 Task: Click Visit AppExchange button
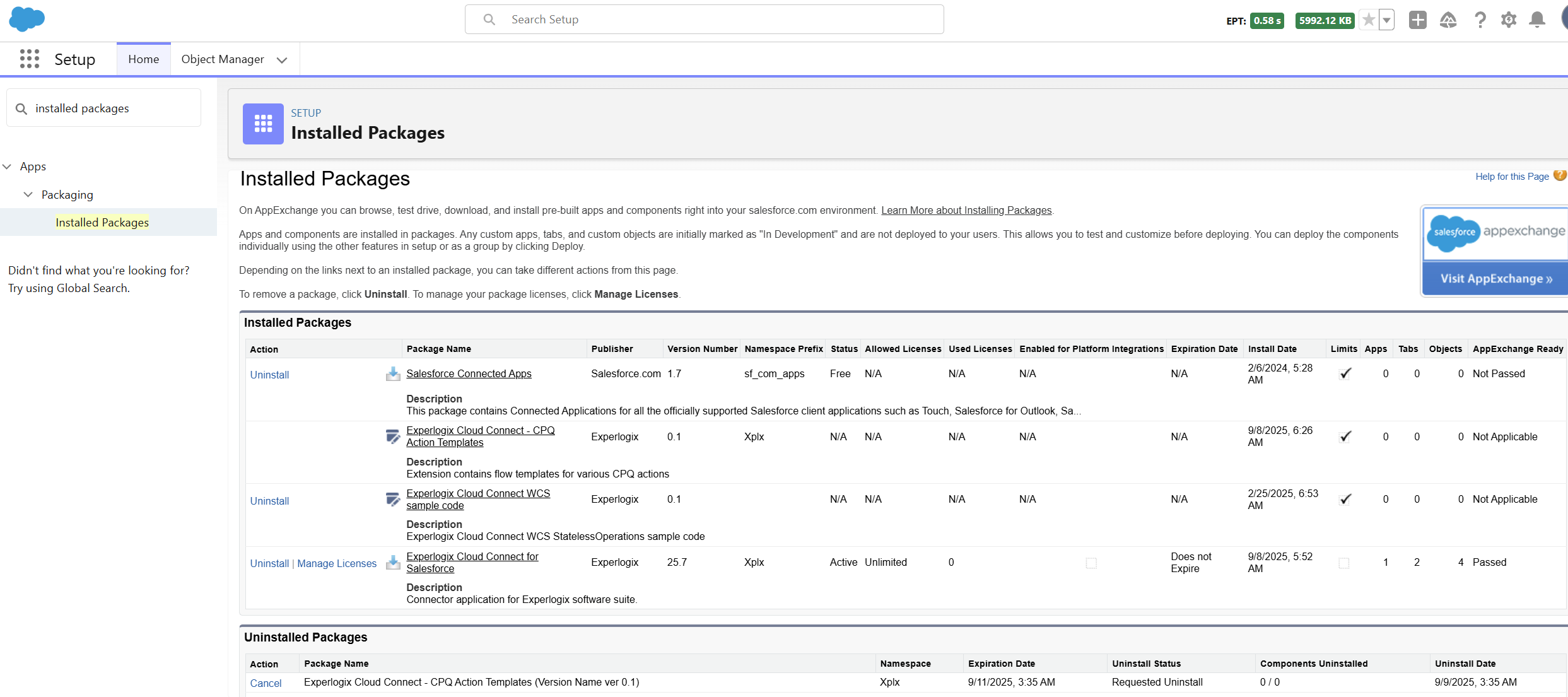[1495, 279]
